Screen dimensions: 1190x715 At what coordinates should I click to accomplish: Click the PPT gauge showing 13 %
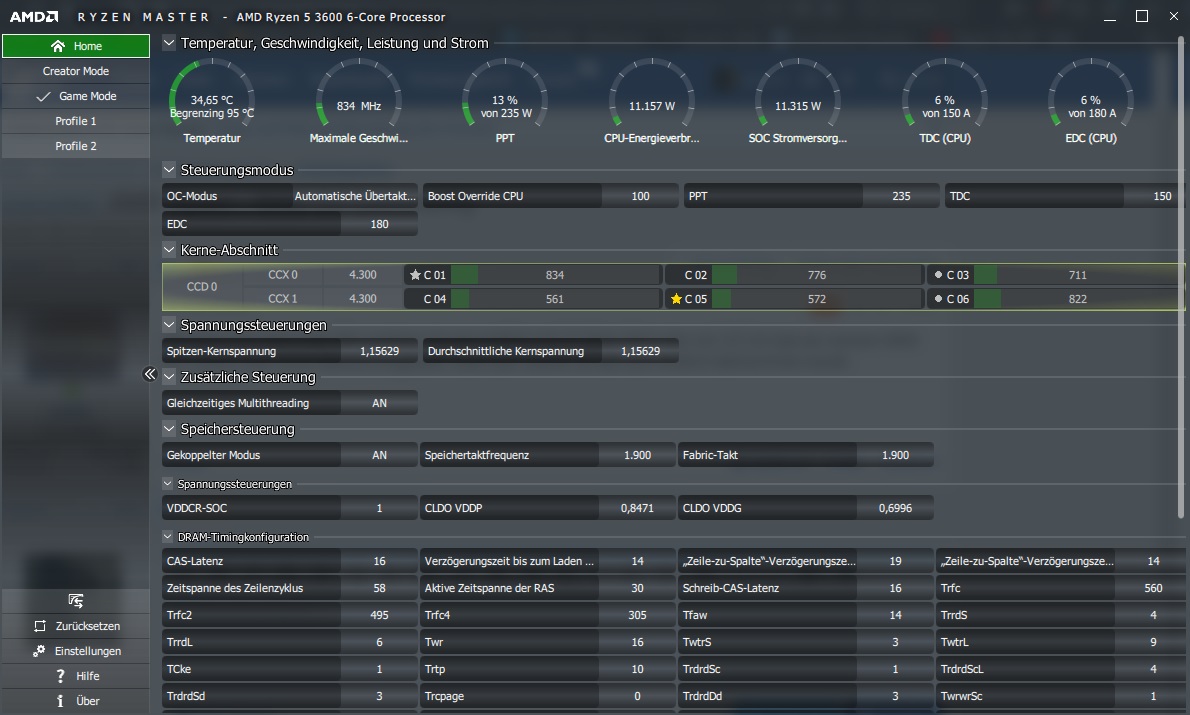click(505, 102)
